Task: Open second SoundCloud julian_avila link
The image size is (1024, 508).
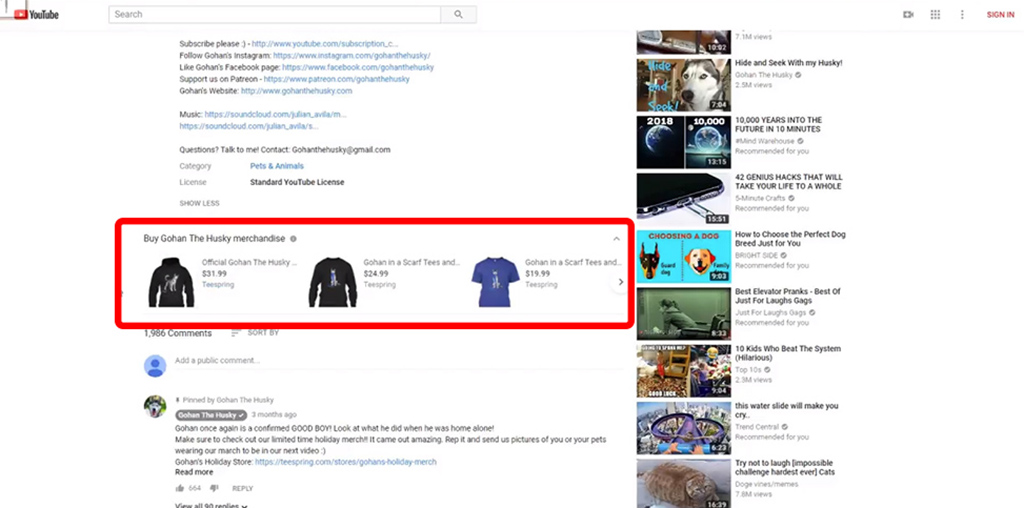Action: 249,126
